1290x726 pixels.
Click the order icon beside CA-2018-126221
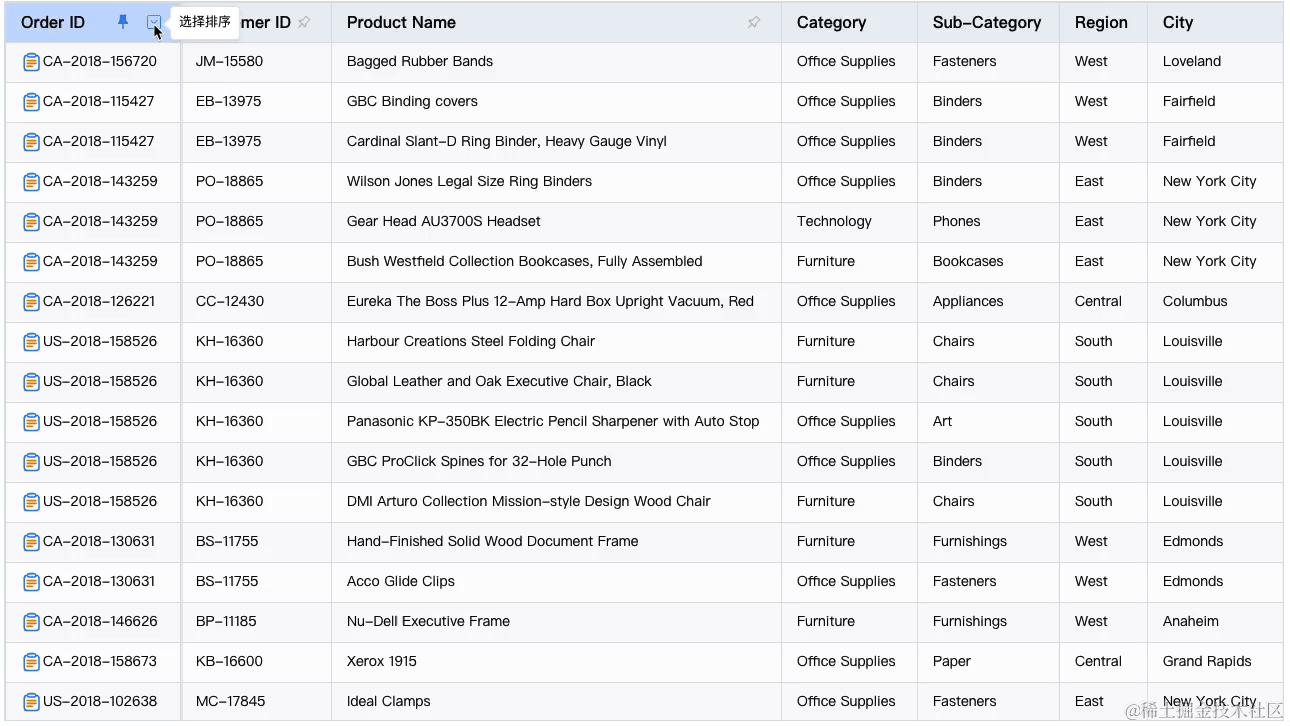[x=31, y=302]
